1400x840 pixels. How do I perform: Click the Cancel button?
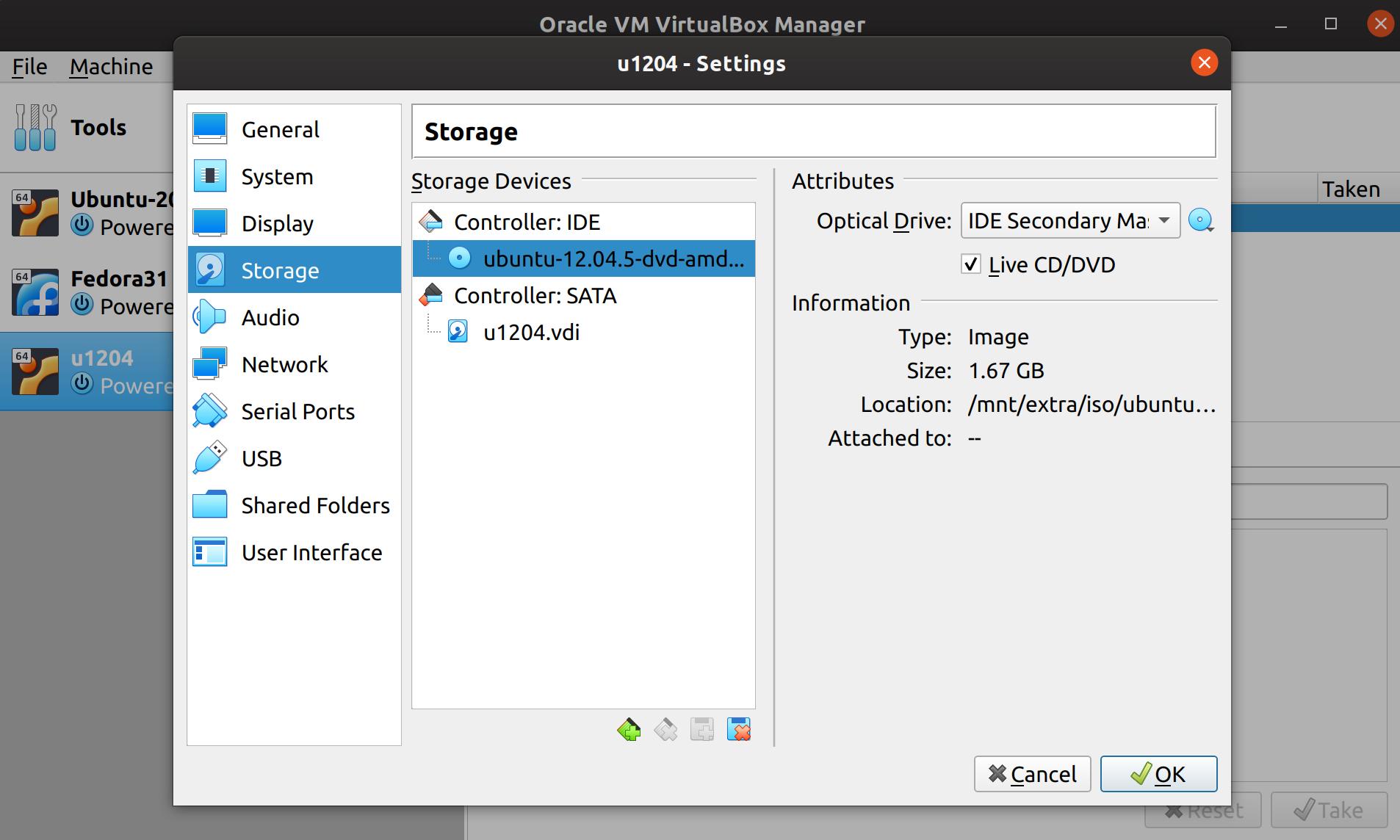tap(1032, 774)
